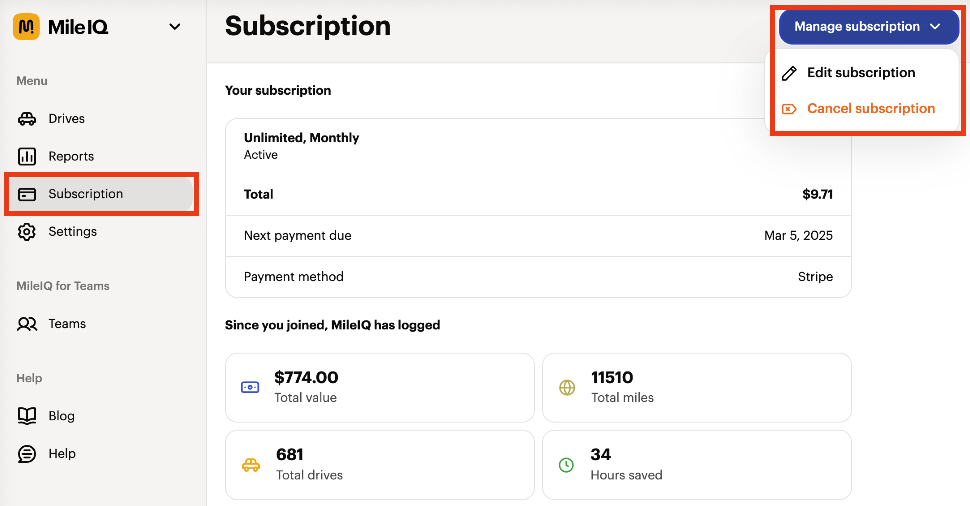Click the Settings gear icon

28,232
